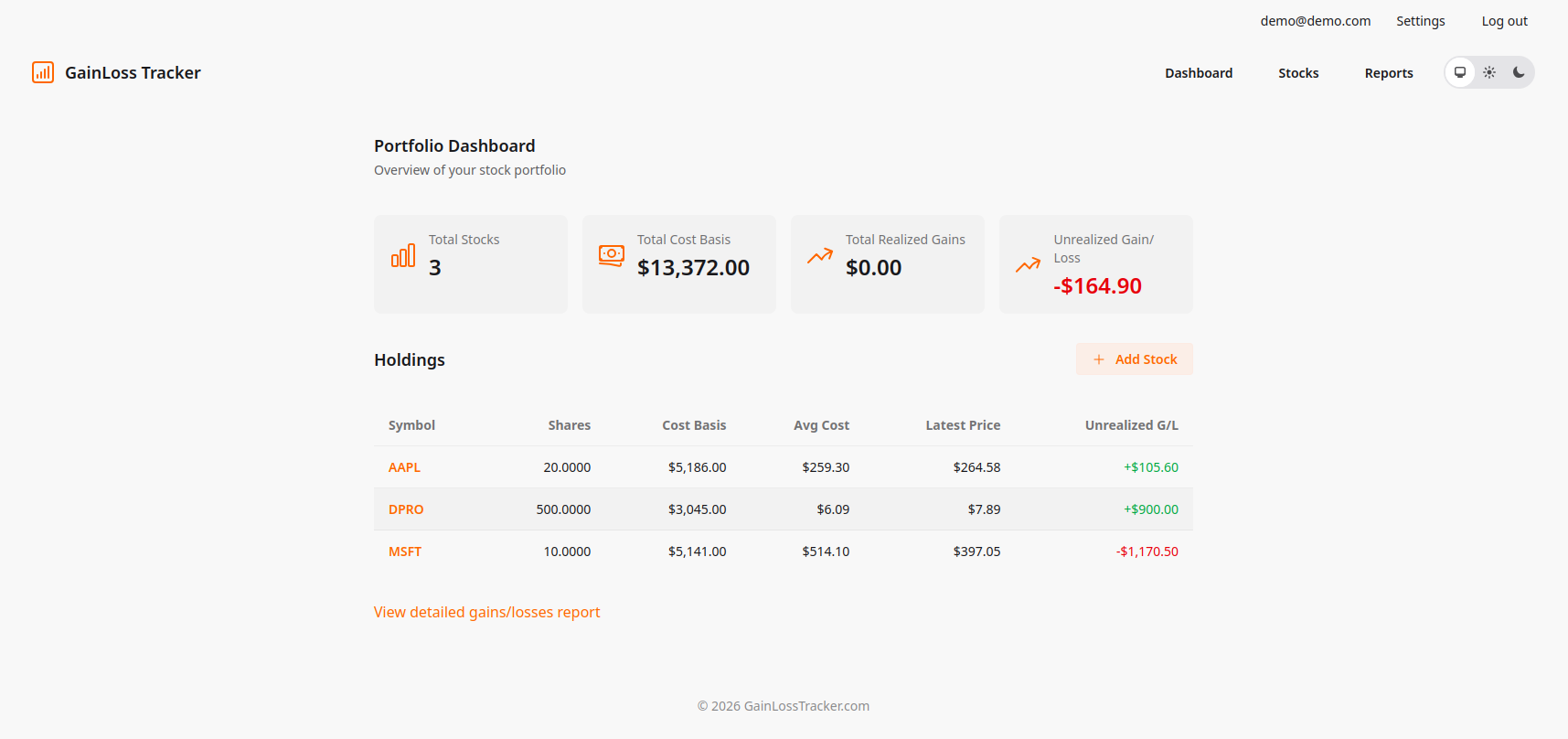The image size is (1568, 739).
Task: Enable light theme with sun icon
Action: click(x=1489, y=72)
